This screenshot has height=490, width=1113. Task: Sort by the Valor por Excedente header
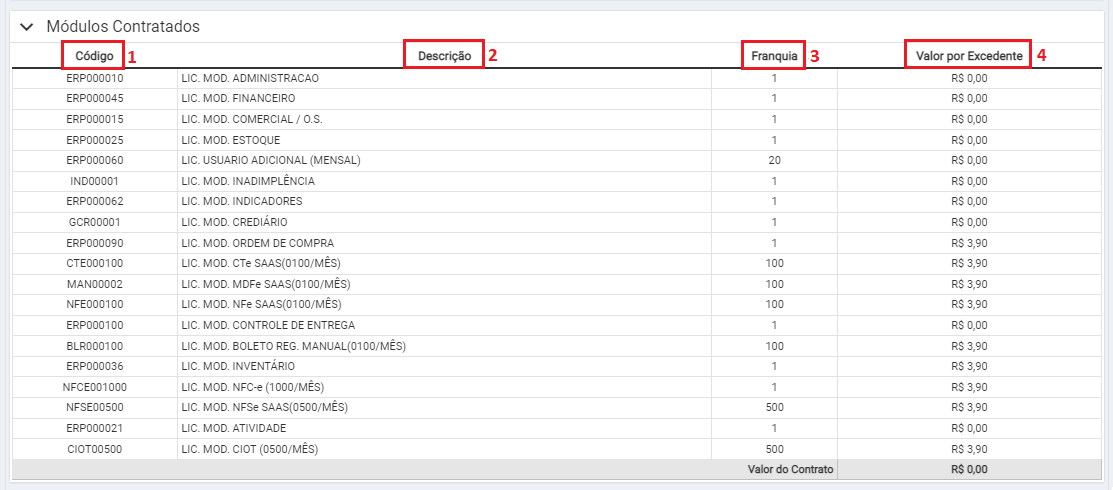pos(969,55)
